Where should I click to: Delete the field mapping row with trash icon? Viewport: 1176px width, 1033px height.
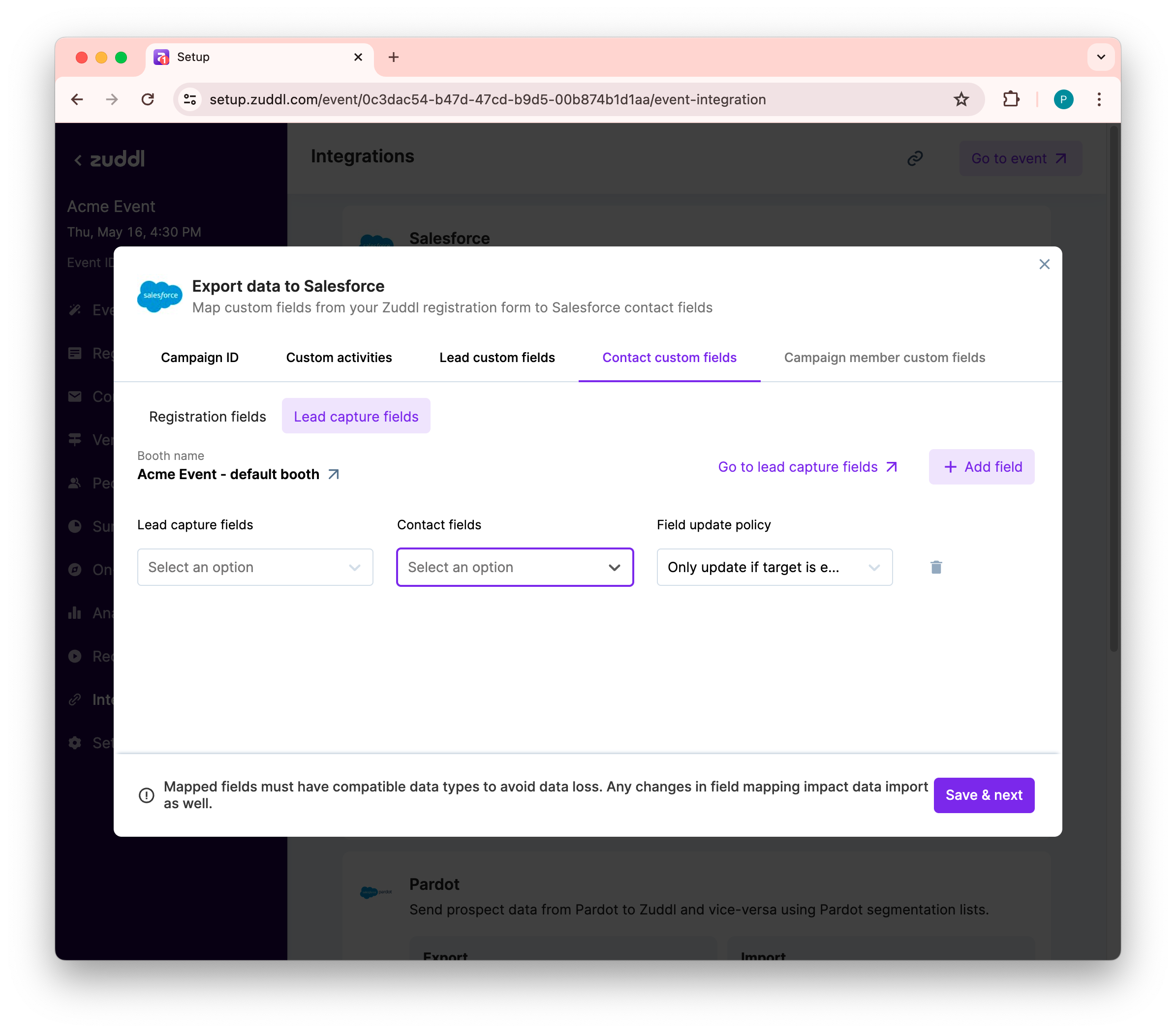pyautogui.click(x=935, y=567)
